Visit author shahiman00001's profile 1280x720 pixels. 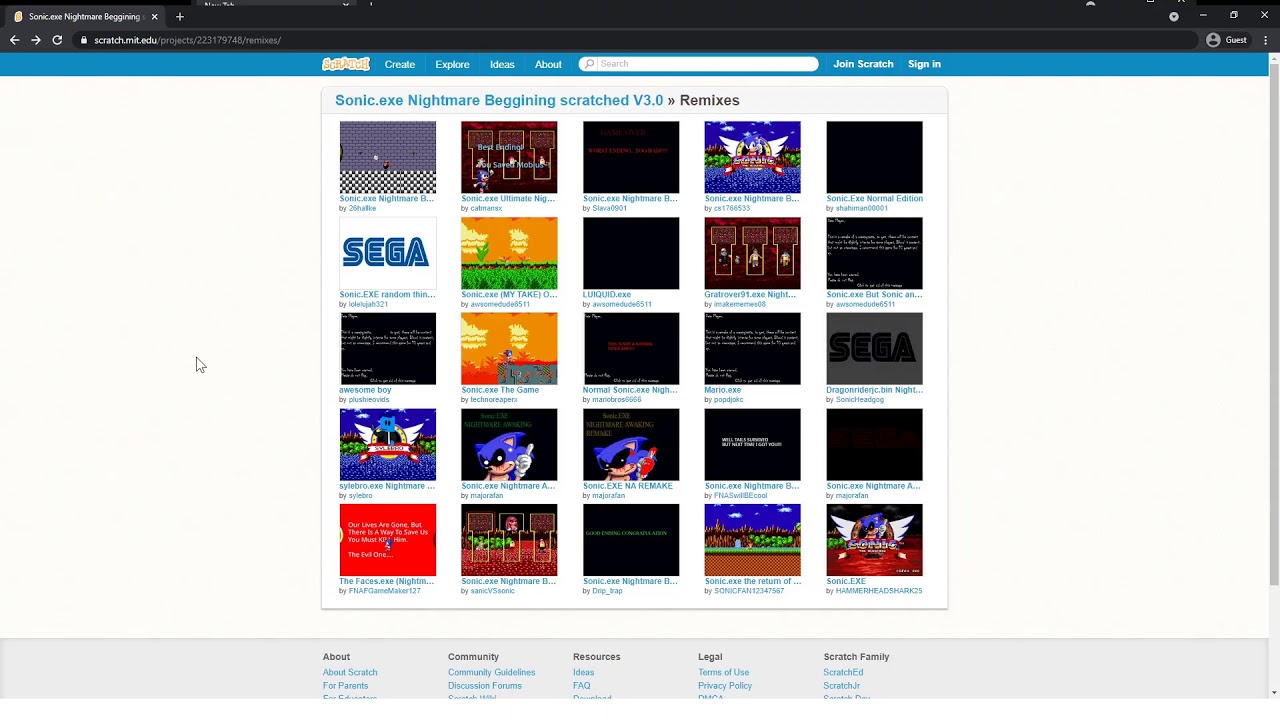tap(862, 208)
